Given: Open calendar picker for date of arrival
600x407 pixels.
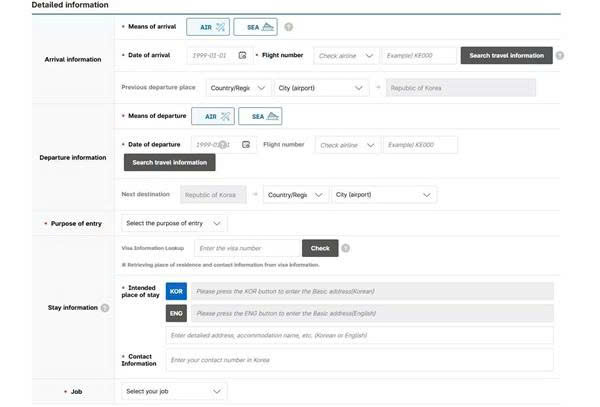Looking at the screenshot, I should tap(242, 55).
